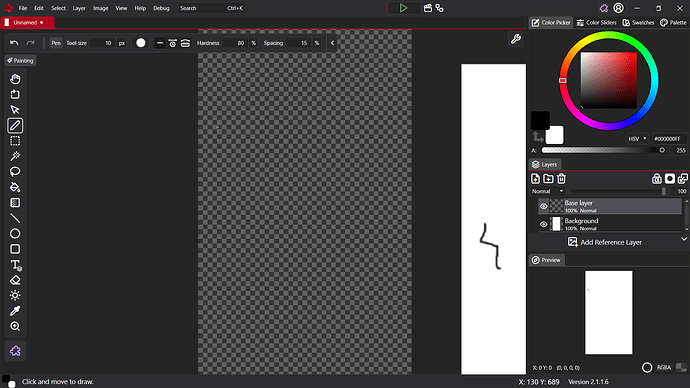690x388 pixels.
Task: Click the green Play animation button
Action: 403,8
